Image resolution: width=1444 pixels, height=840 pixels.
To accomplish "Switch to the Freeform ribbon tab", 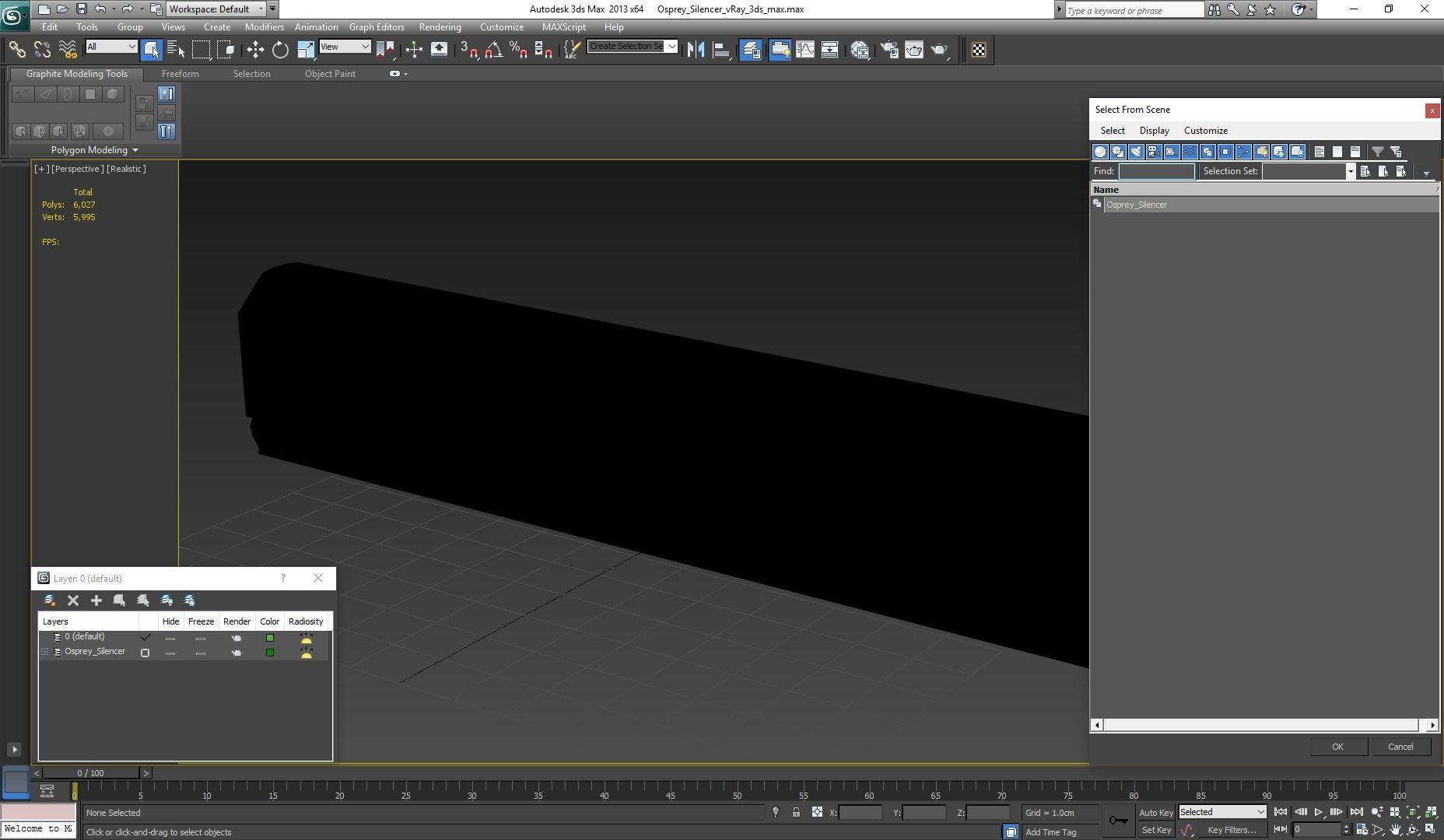I will coord(180,74).
